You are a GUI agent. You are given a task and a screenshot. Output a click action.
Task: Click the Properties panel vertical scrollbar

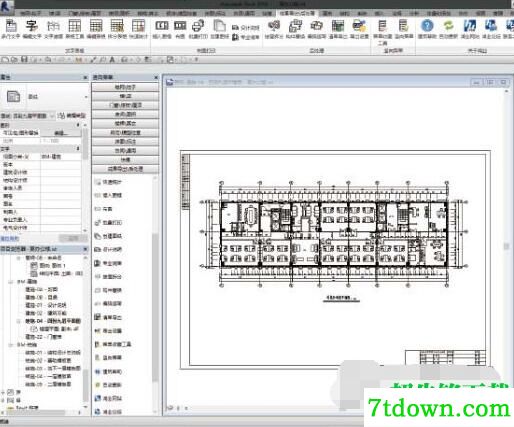click(85, 144)
